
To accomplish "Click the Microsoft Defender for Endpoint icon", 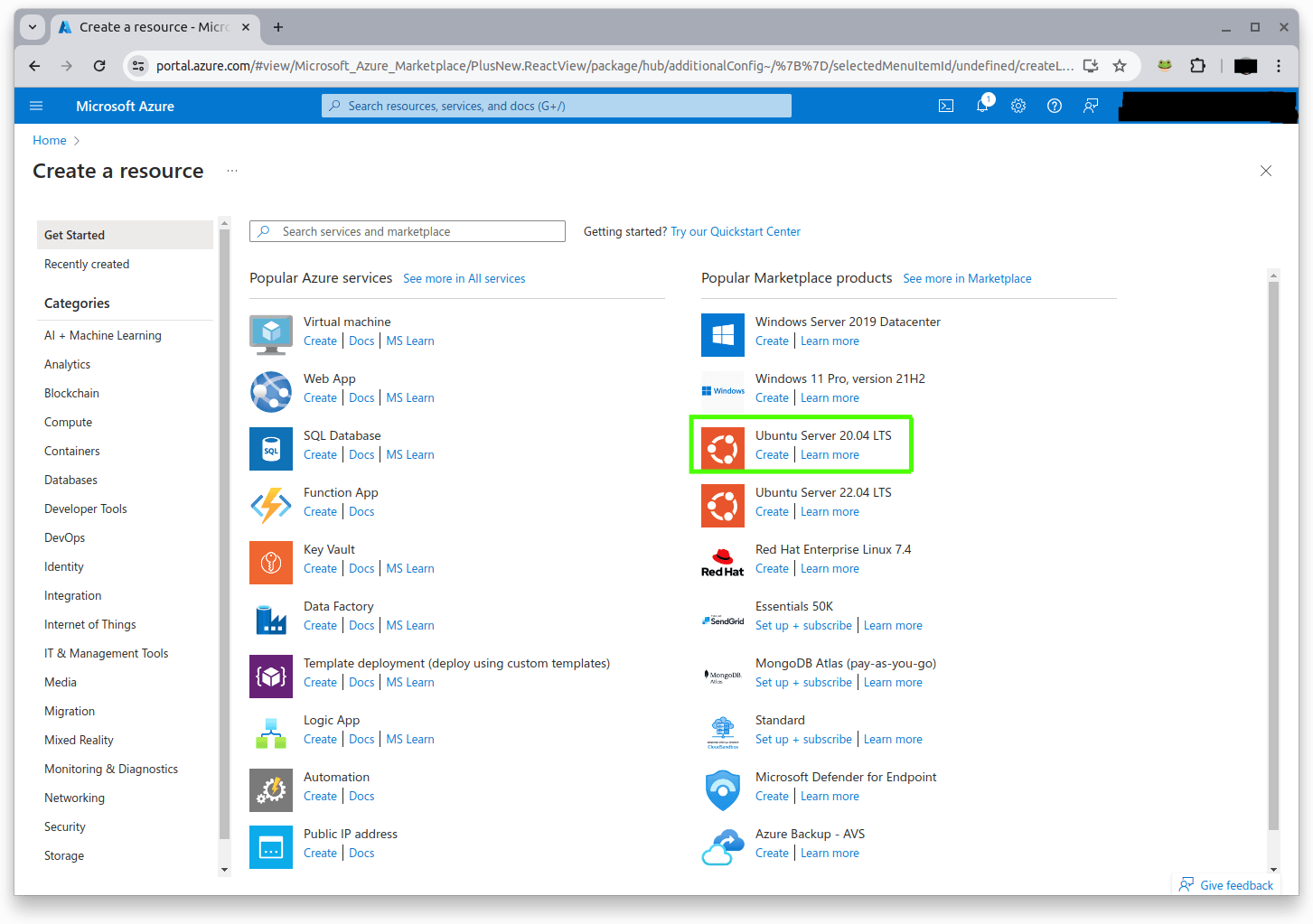I will tap(723, 790).
